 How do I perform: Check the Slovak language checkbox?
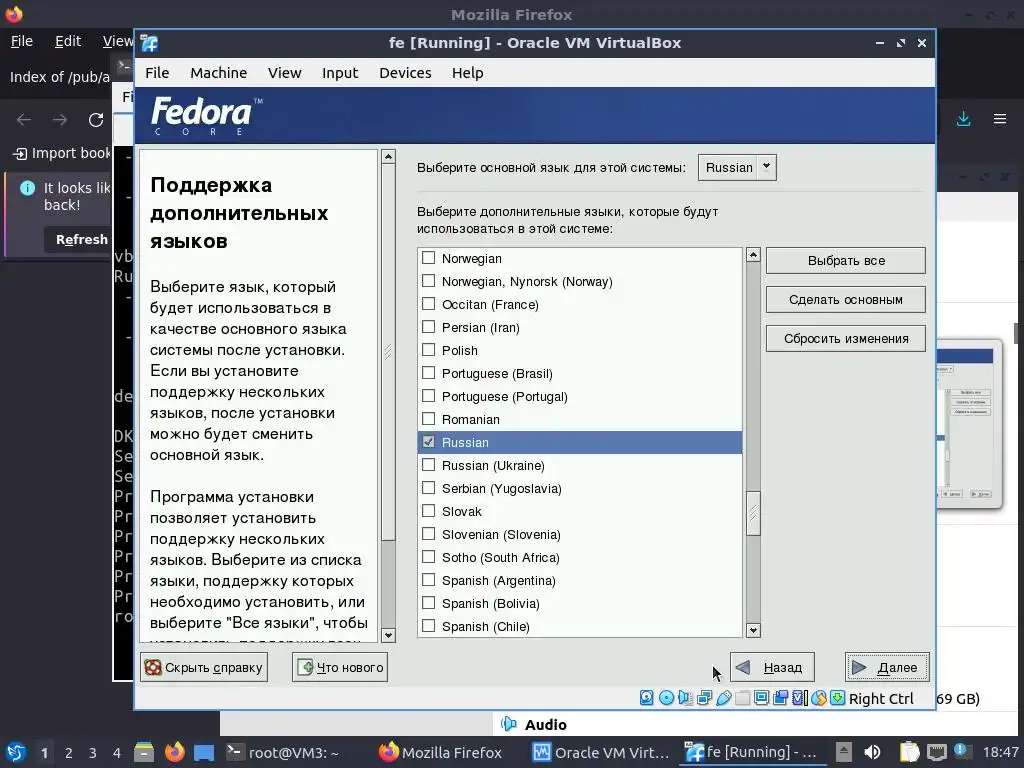(x=428, y=511)
